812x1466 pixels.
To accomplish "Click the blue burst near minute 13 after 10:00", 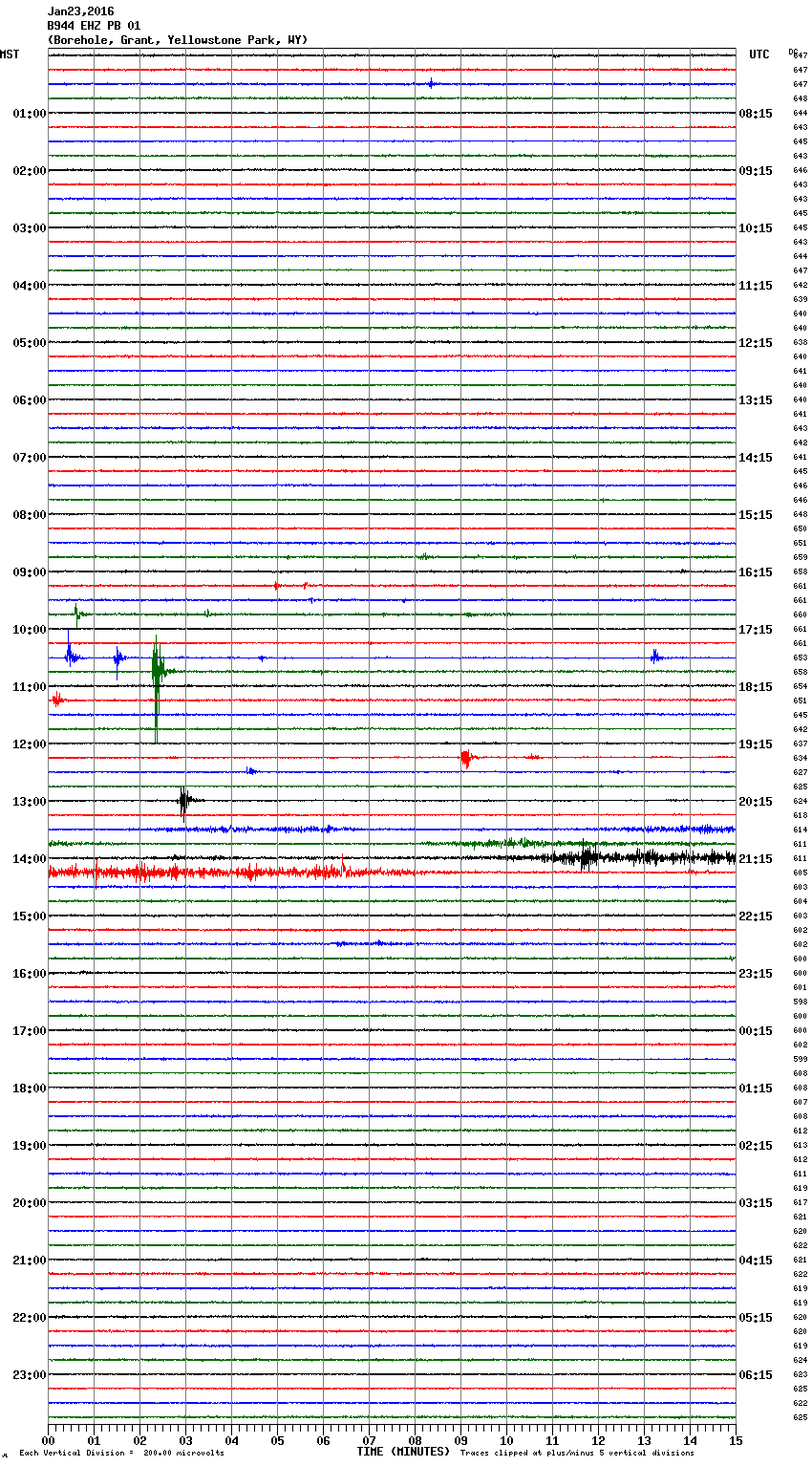I will [x=654, y=657].
